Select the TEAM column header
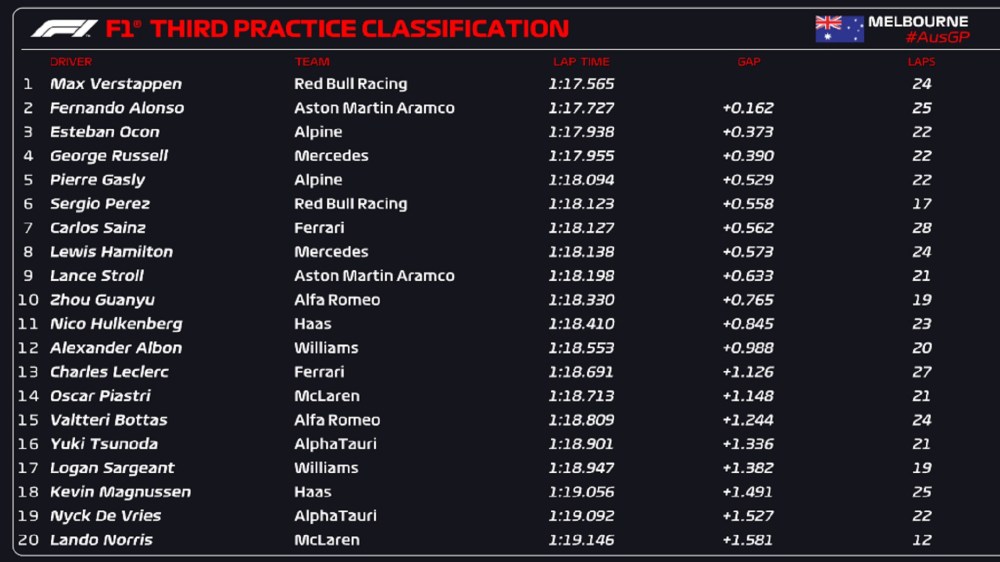The image size is (1000, 562). (312, 62)
